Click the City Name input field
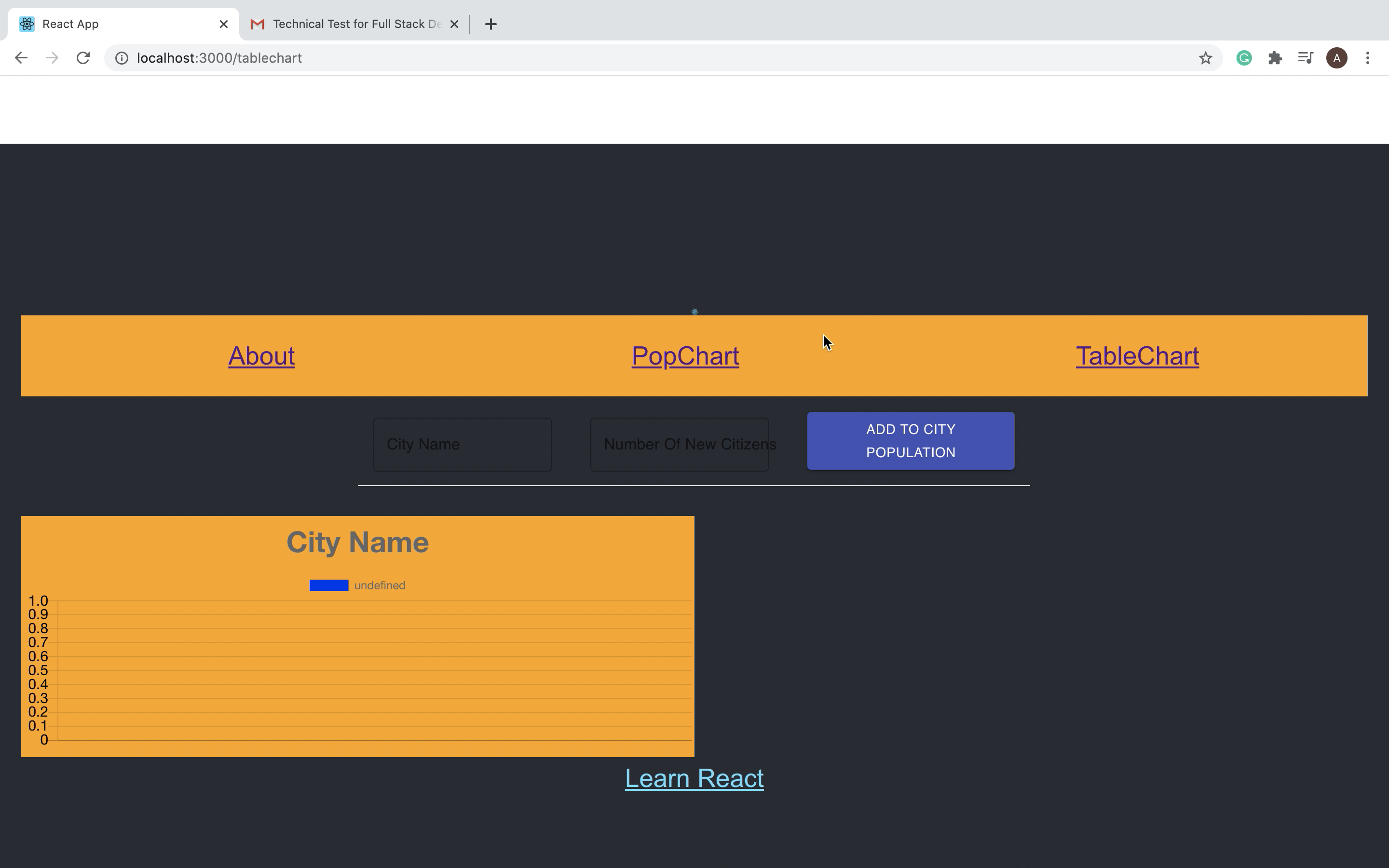The height and width of the screenshot is (868, 1389). (x=462, y=444)
